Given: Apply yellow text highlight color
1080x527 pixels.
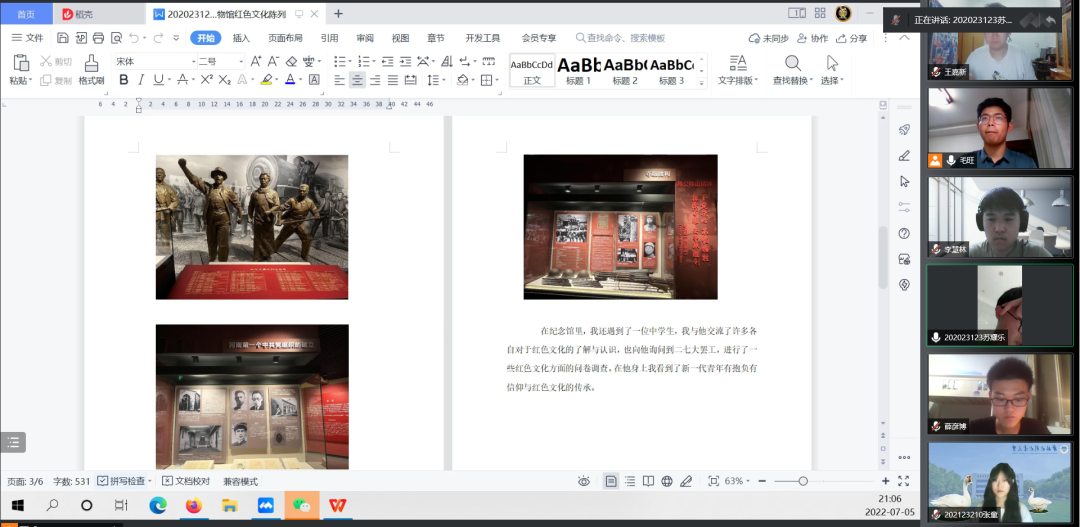Looking at the screenshot, I should pyautogui.click(x=266, y=80).
